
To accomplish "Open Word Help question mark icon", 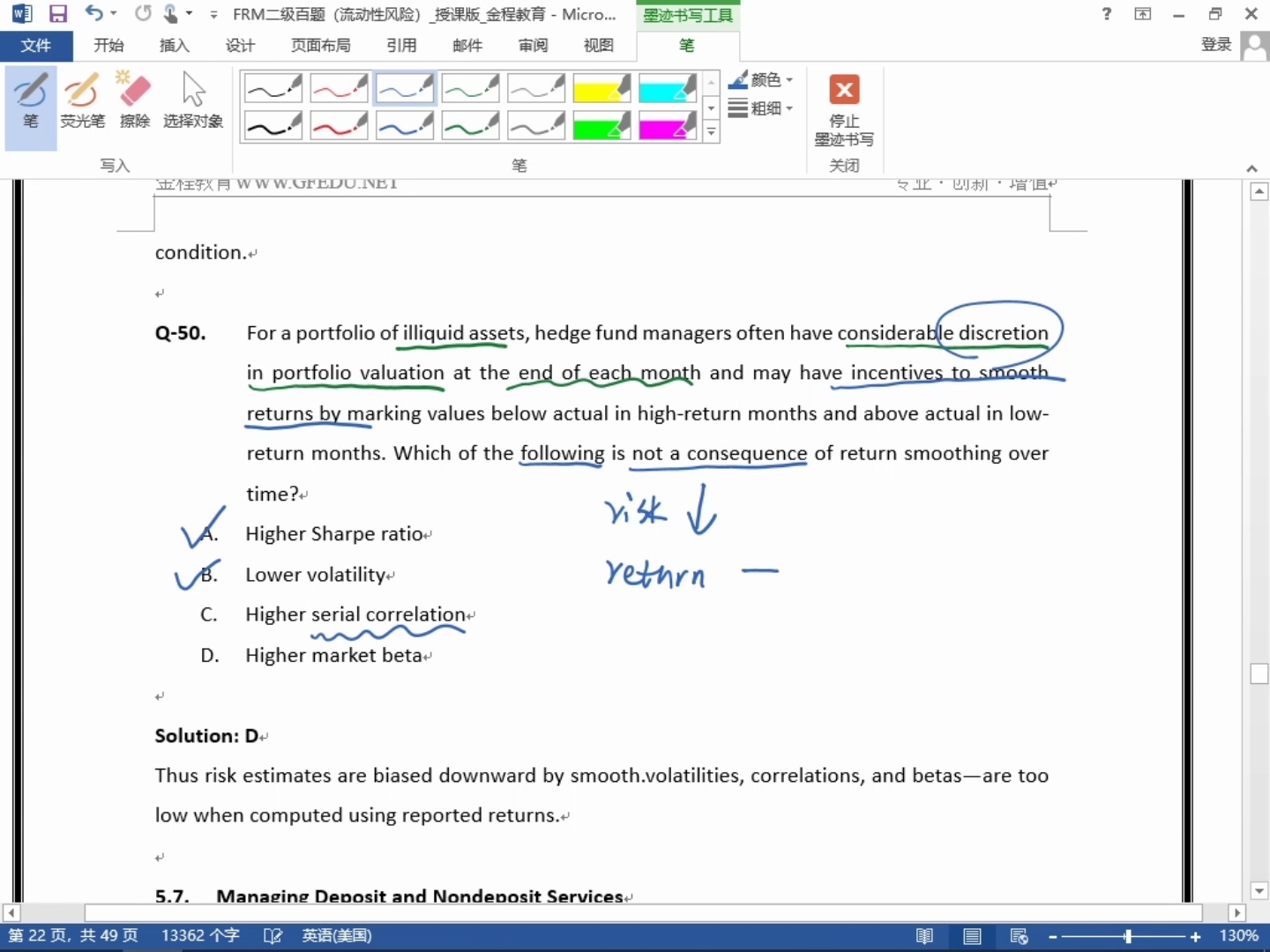I will [x=1107, y=14].
